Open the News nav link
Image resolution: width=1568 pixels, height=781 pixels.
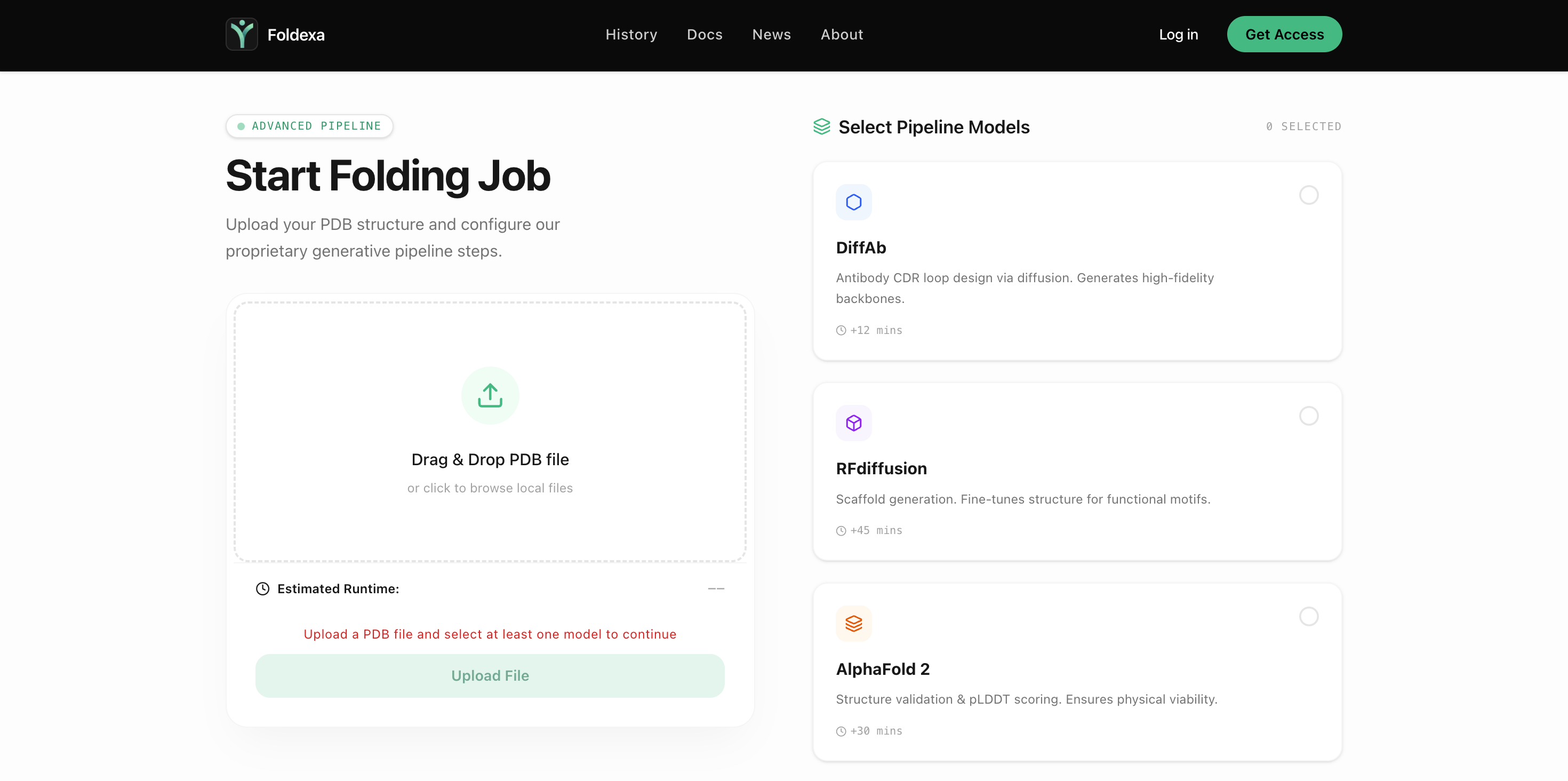771,35
